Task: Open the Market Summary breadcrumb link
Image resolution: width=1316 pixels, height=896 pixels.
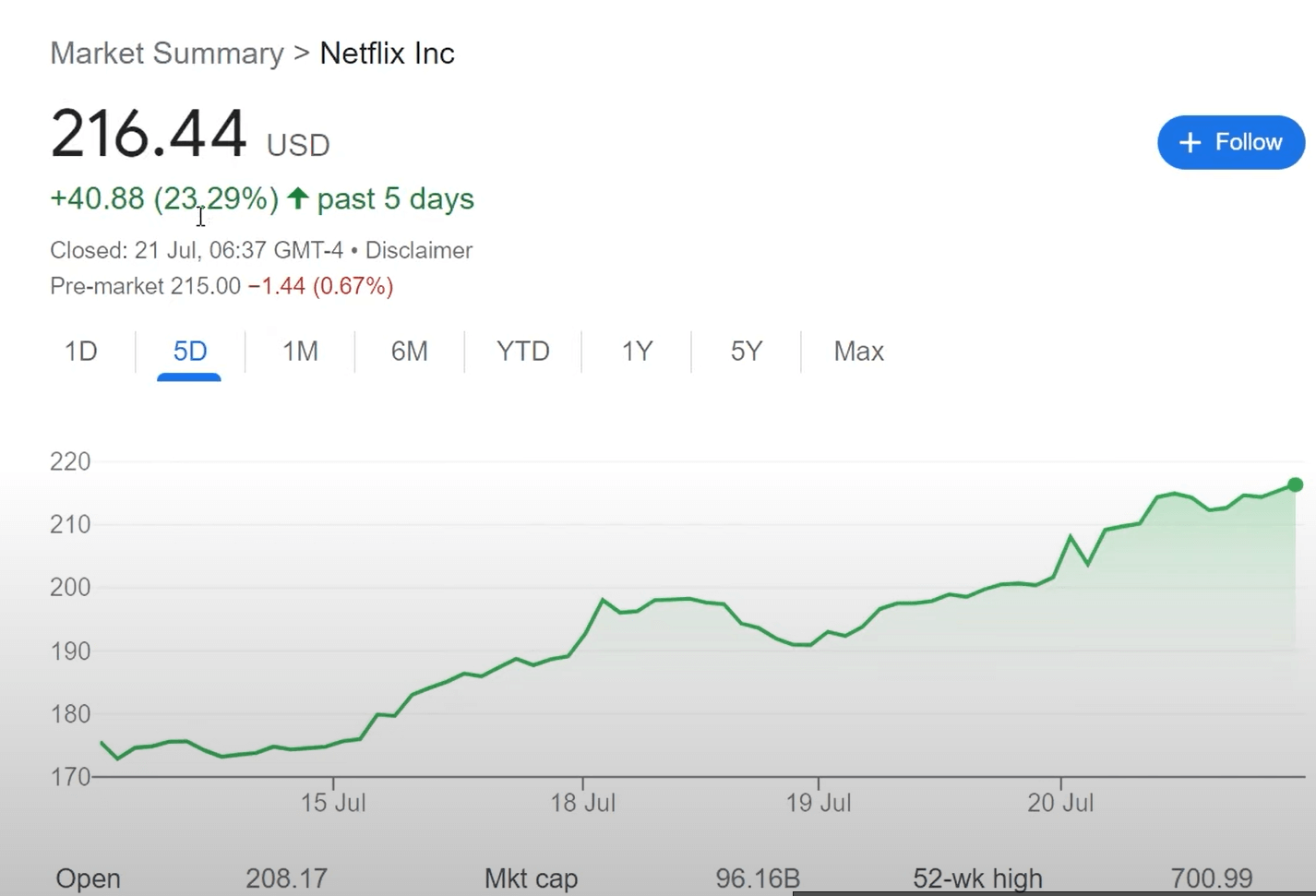Action: pyautogui.click(x=167, y=54)
